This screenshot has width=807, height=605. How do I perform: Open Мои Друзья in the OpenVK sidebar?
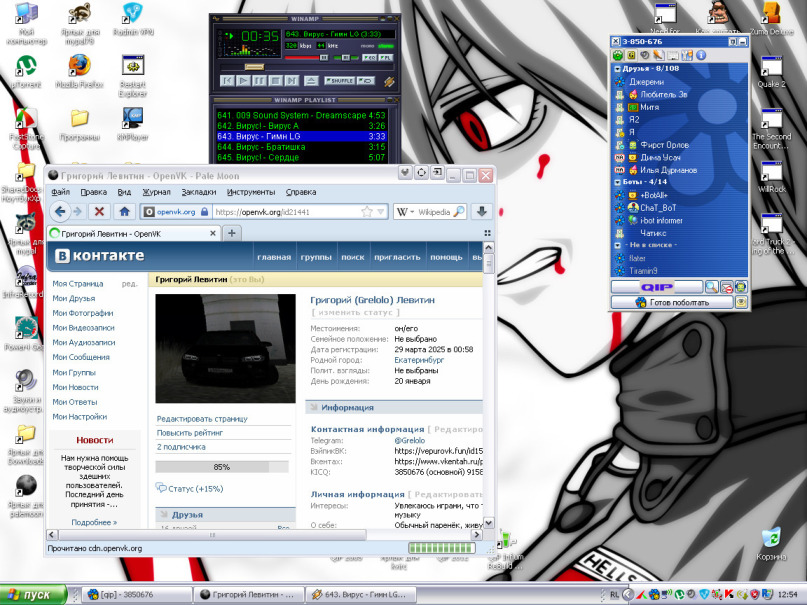74,298
